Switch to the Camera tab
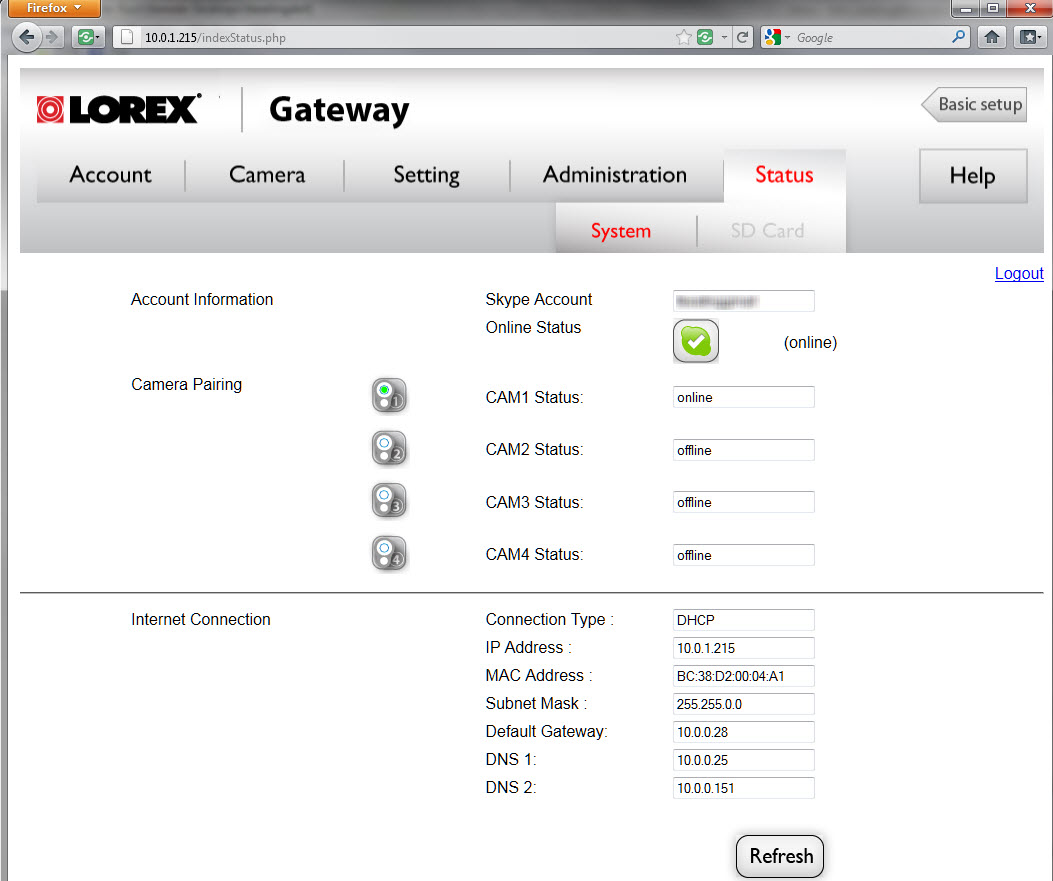This screenshot has height=881, width=1053. tap(267, 175)
